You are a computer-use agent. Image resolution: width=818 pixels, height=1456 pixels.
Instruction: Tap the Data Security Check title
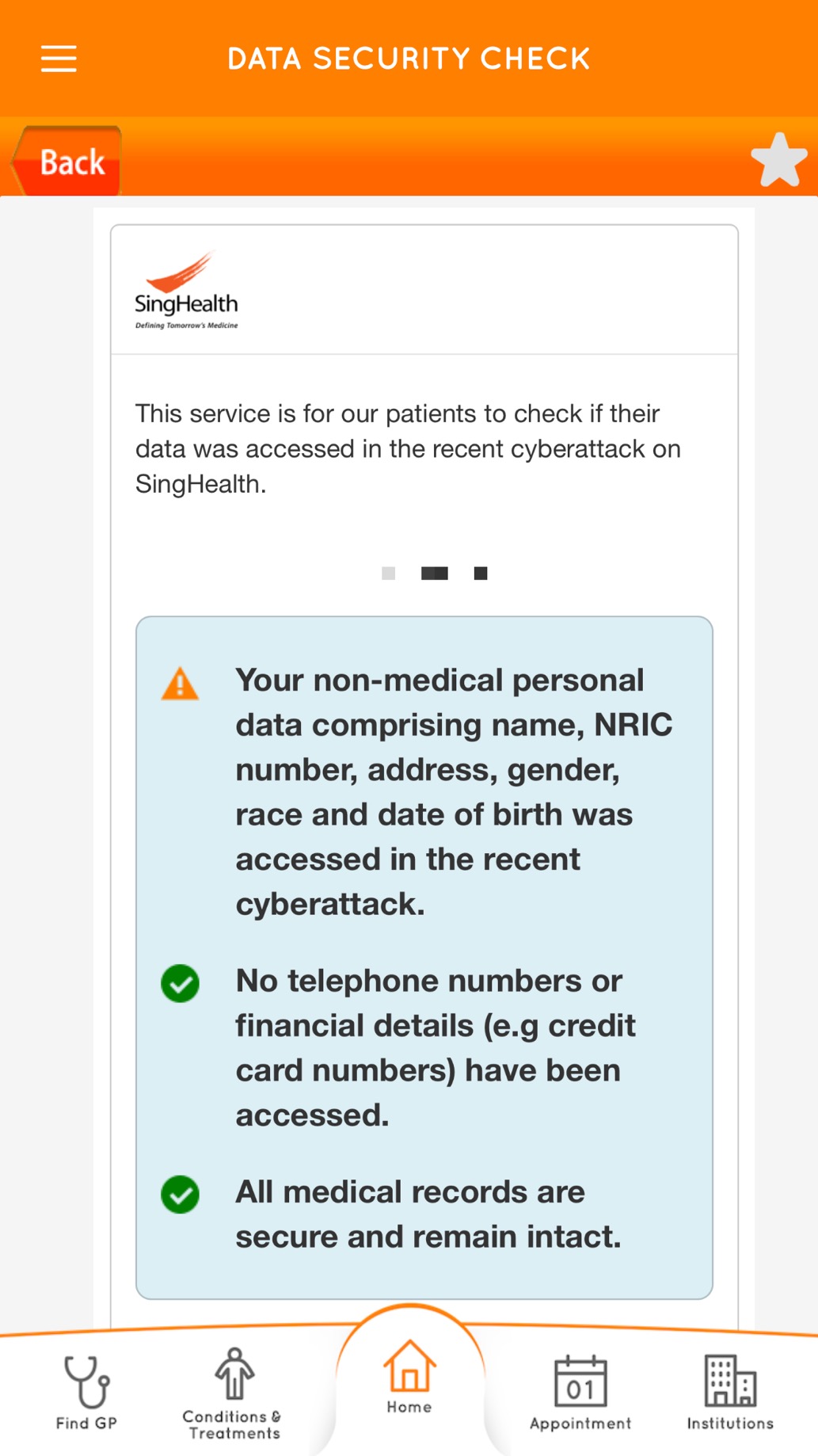(x=409, y=59)
